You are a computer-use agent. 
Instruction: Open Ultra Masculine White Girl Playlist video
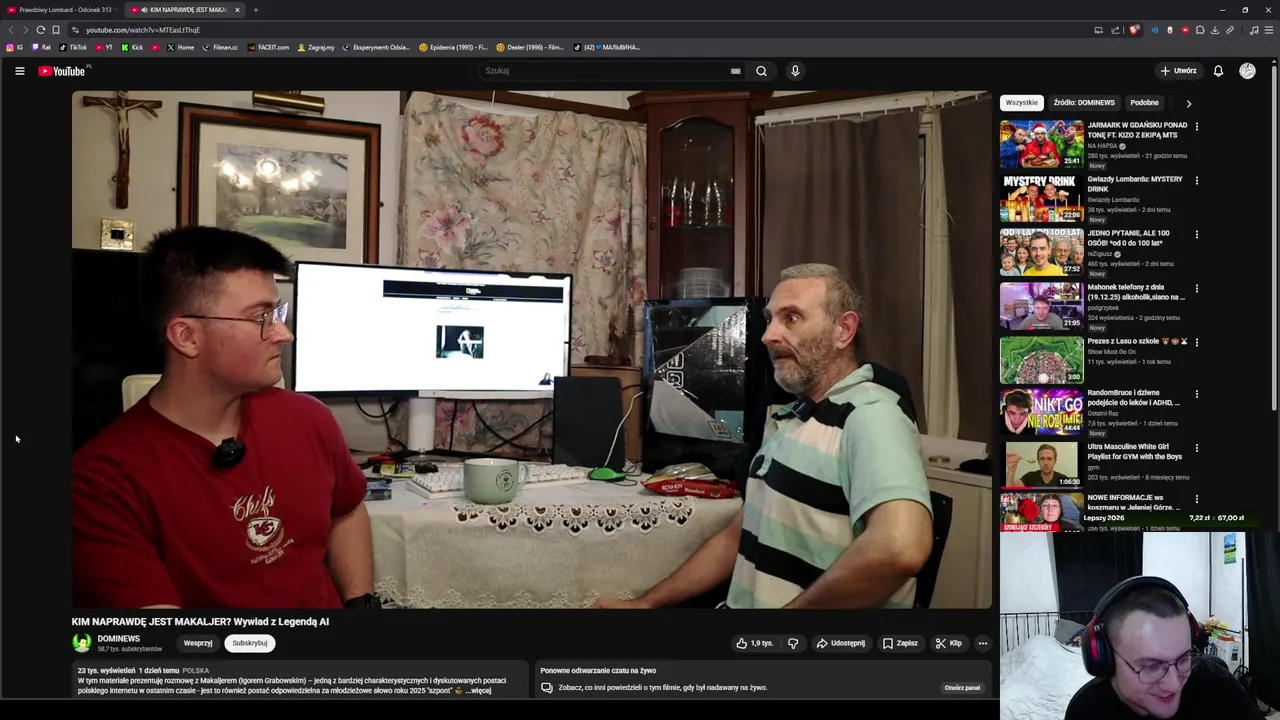coord(1041,464)
